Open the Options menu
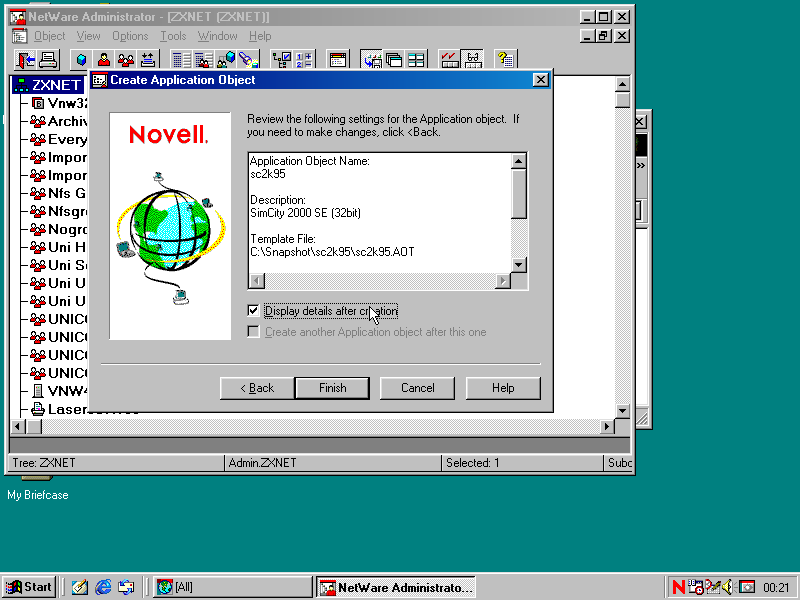The image size is (800, 600). click(130, 36)
